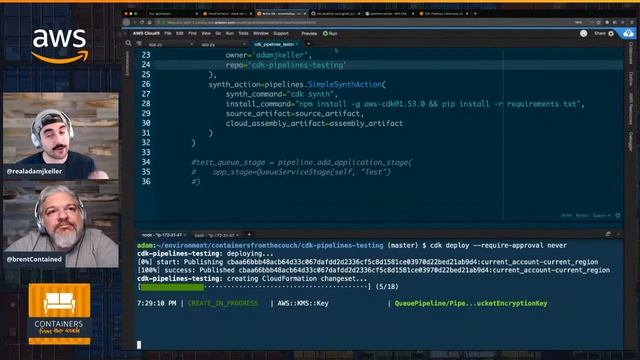This screenshot has height=360, width=640.
Task: Click the AWS cloud icon in the top-right corner
Action: 629,33
